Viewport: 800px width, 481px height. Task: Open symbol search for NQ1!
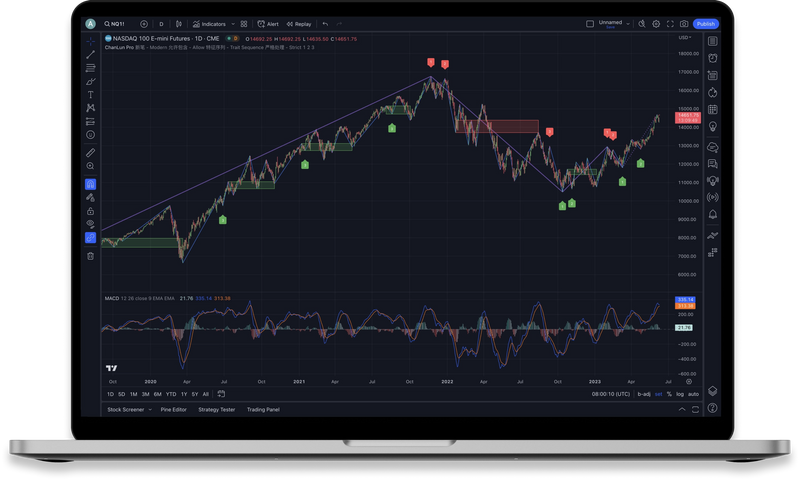[x=115, y=24]
